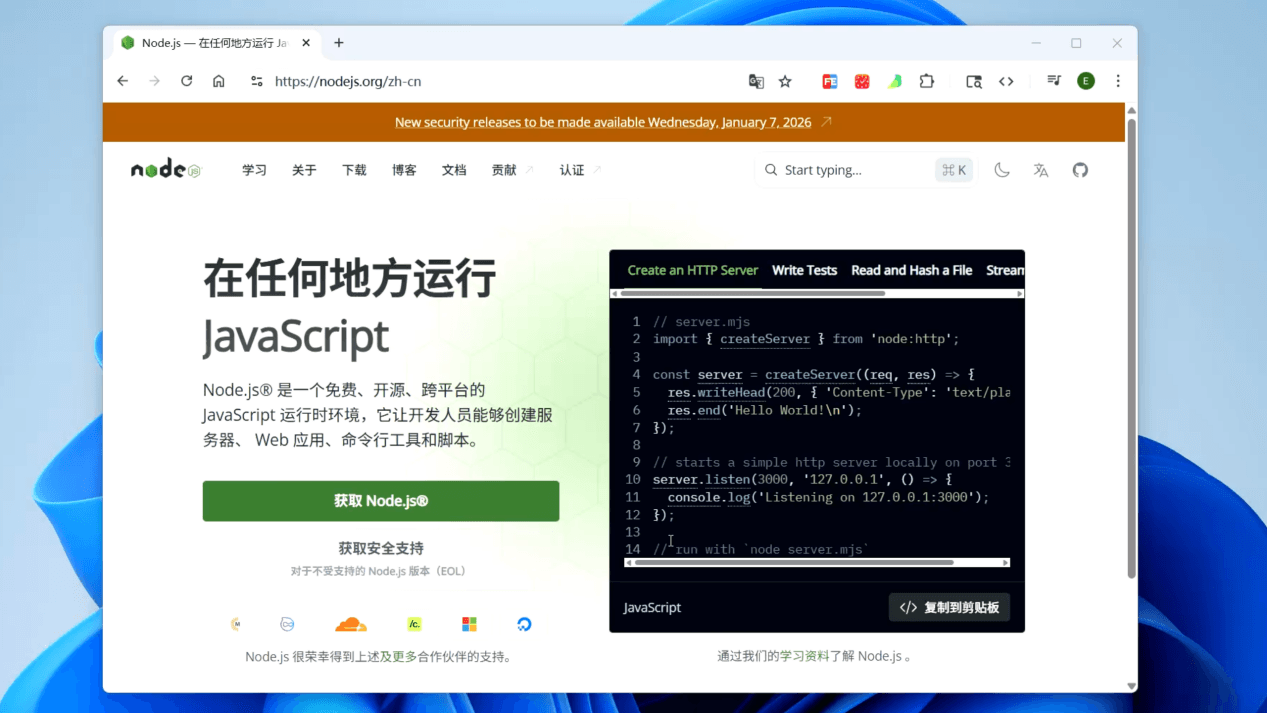Screen dimensions: 1267x713
Task: Select Read and Hash a File tab
Action: (911, 270)
